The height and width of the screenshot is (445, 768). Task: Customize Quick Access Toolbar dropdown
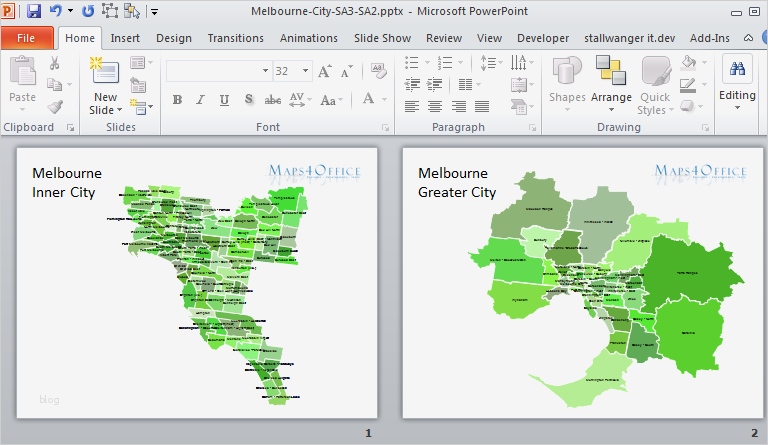(x=154, y=11)
